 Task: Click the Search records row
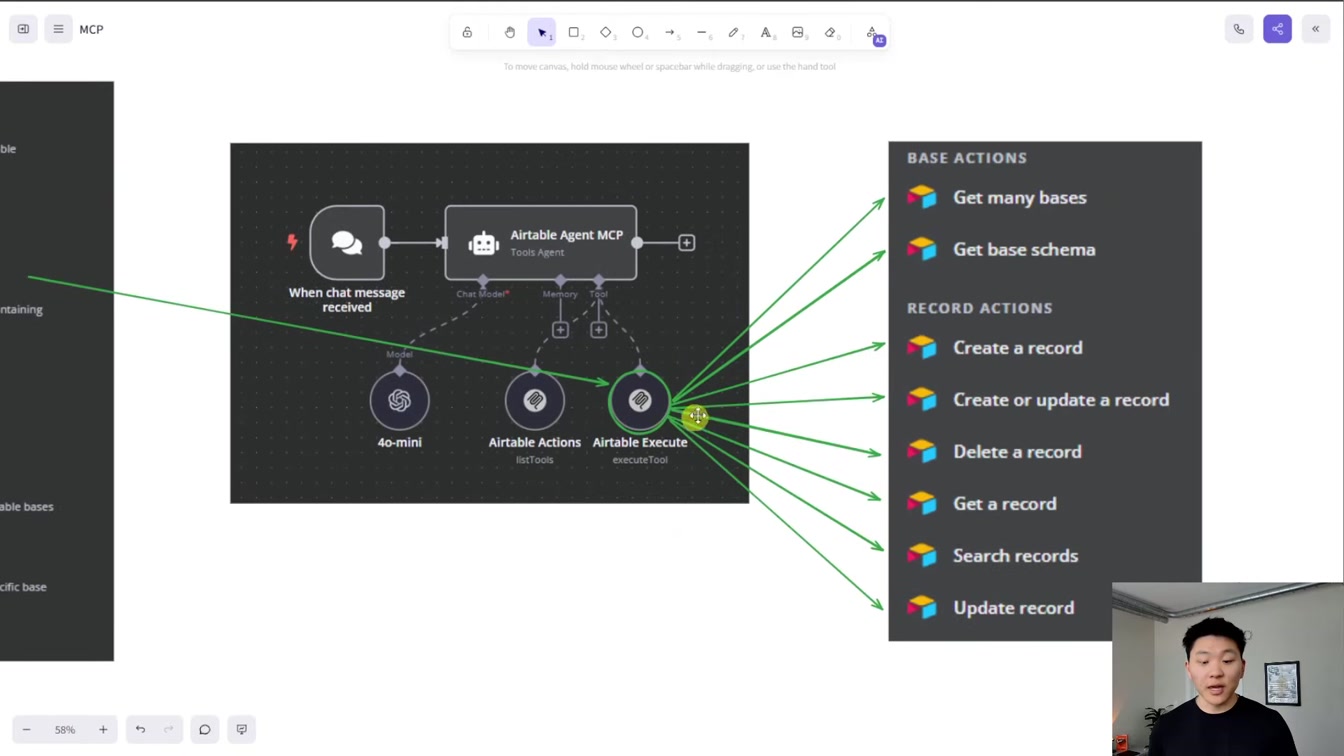[x=1045, y=555]
